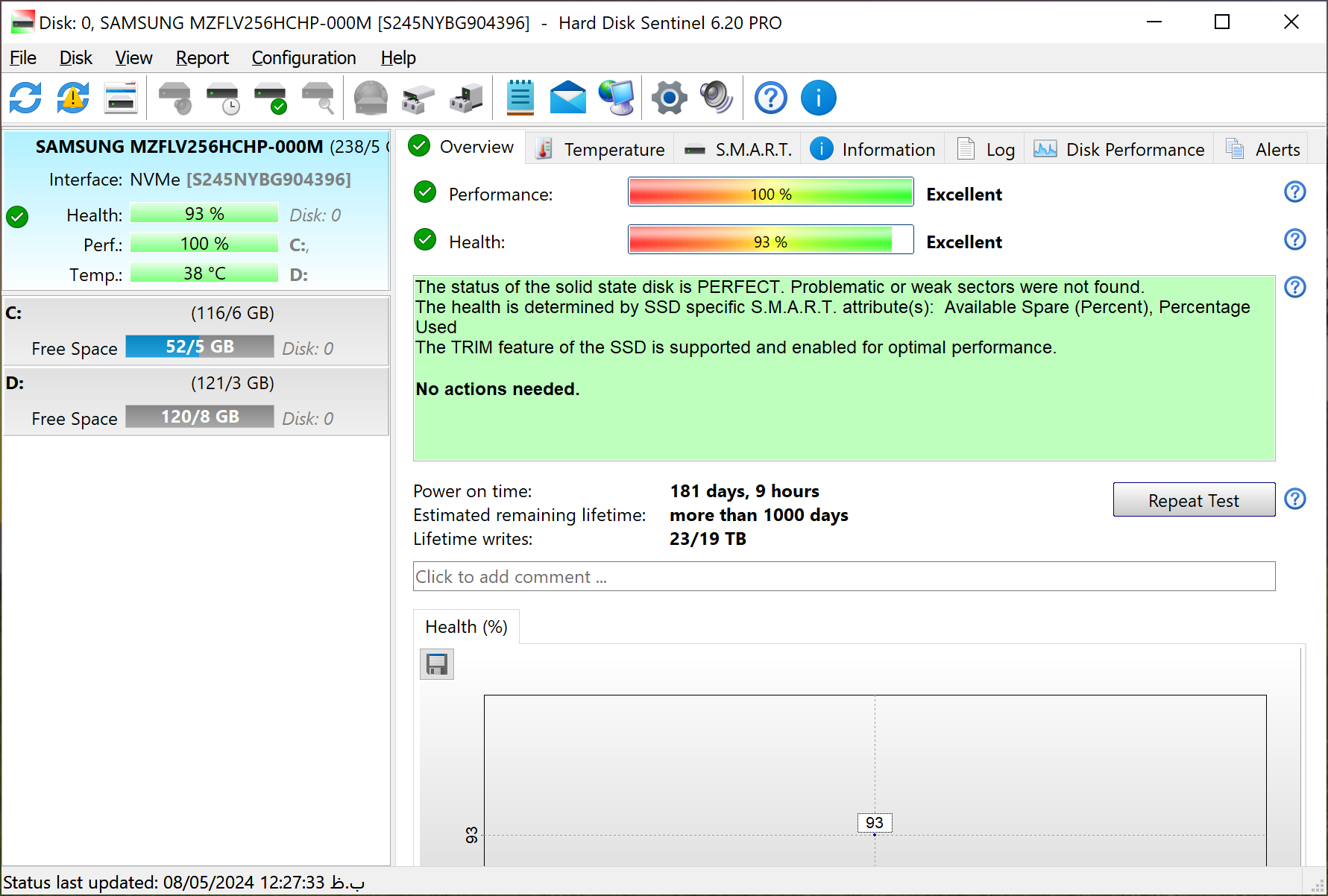Click the disk with magnifier test icon
The width and height of the screenshot is (1328, 896).
tap(318, 98)
